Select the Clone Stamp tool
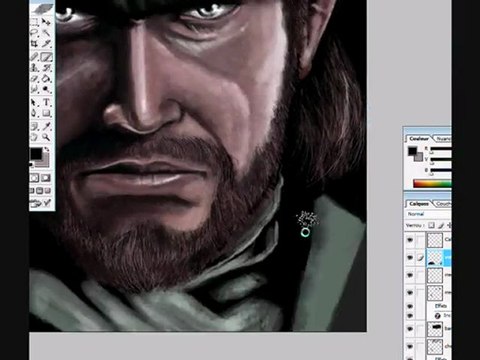The width and height of the screenshot is (480, 360). tap(34, 68)
